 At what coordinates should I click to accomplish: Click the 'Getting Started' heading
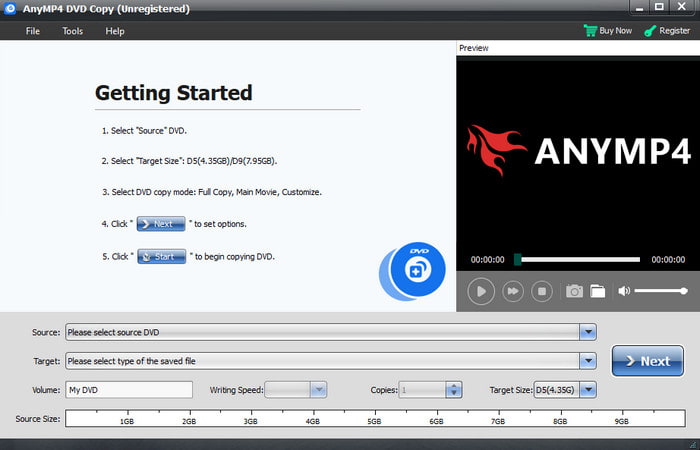tap(174, 93)
